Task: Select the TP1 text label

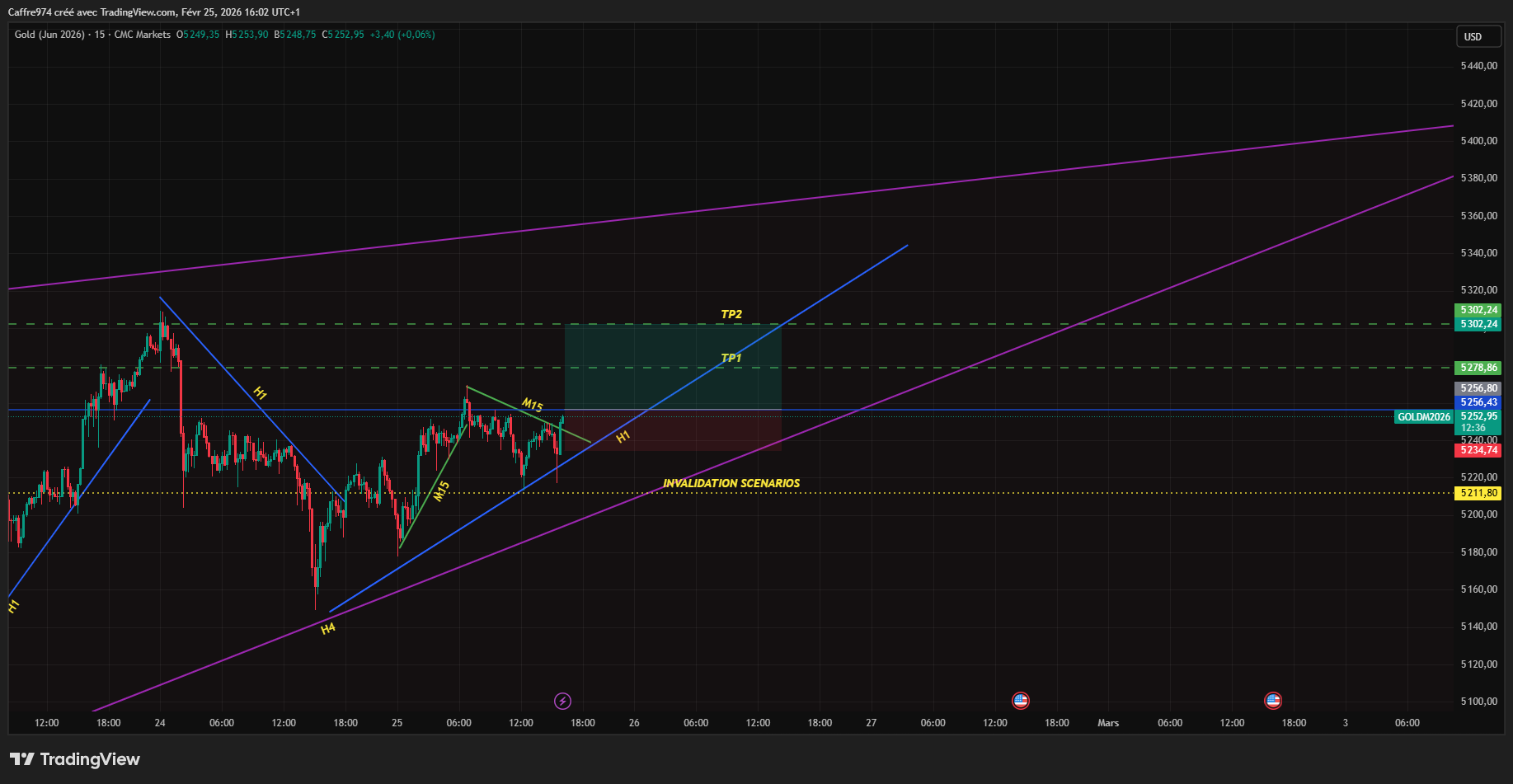Action: 731,358
